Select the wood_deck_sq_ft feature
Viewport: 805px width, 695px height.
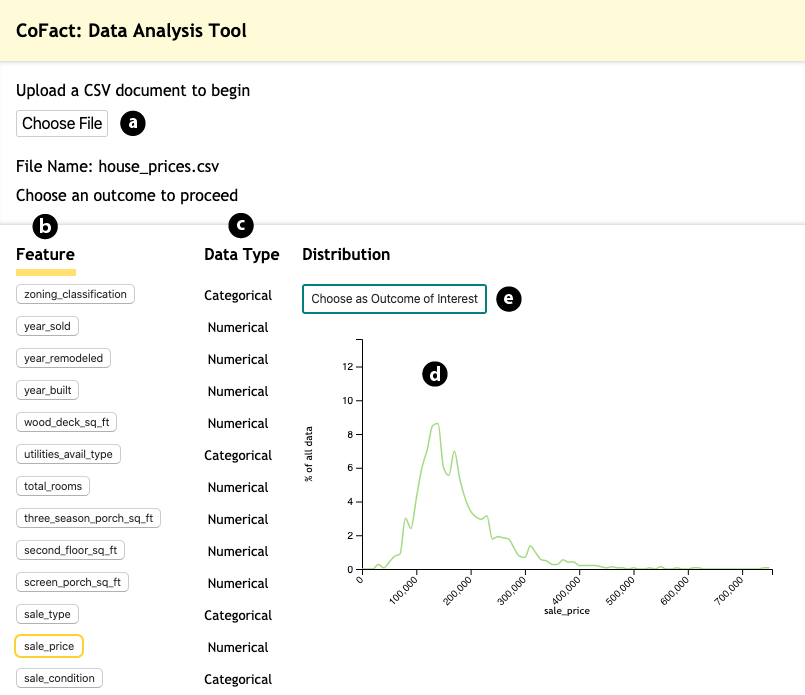coord(67,422)
